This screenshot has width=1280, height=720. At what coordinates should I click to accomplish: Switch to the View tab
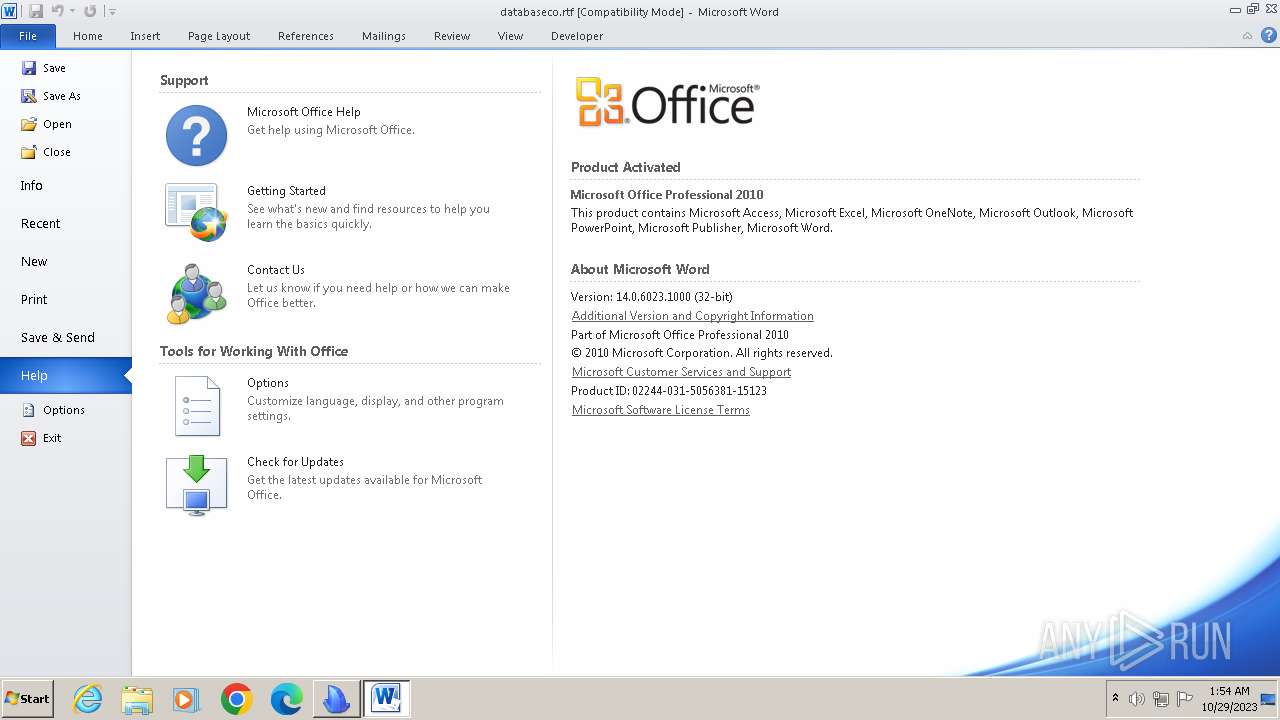coord(510,36)
